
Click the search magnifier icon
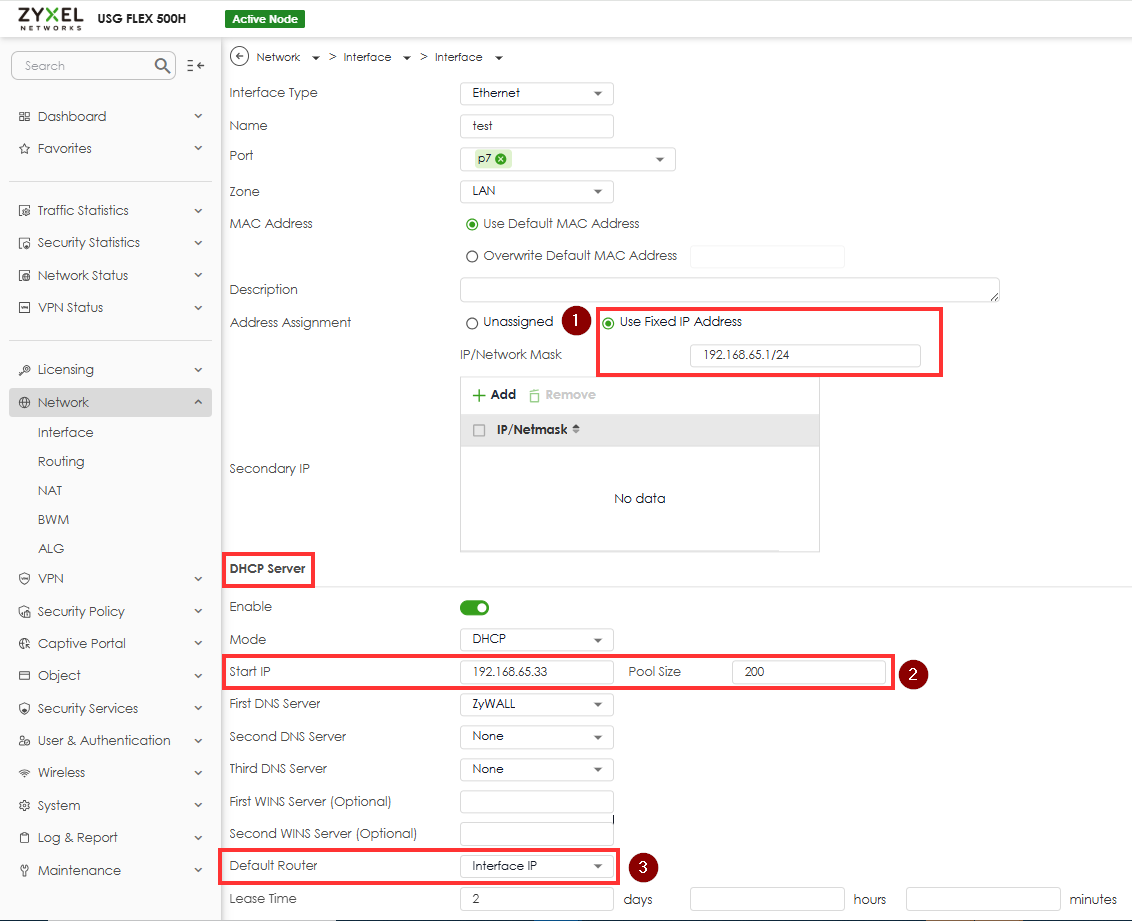(163, 66)
